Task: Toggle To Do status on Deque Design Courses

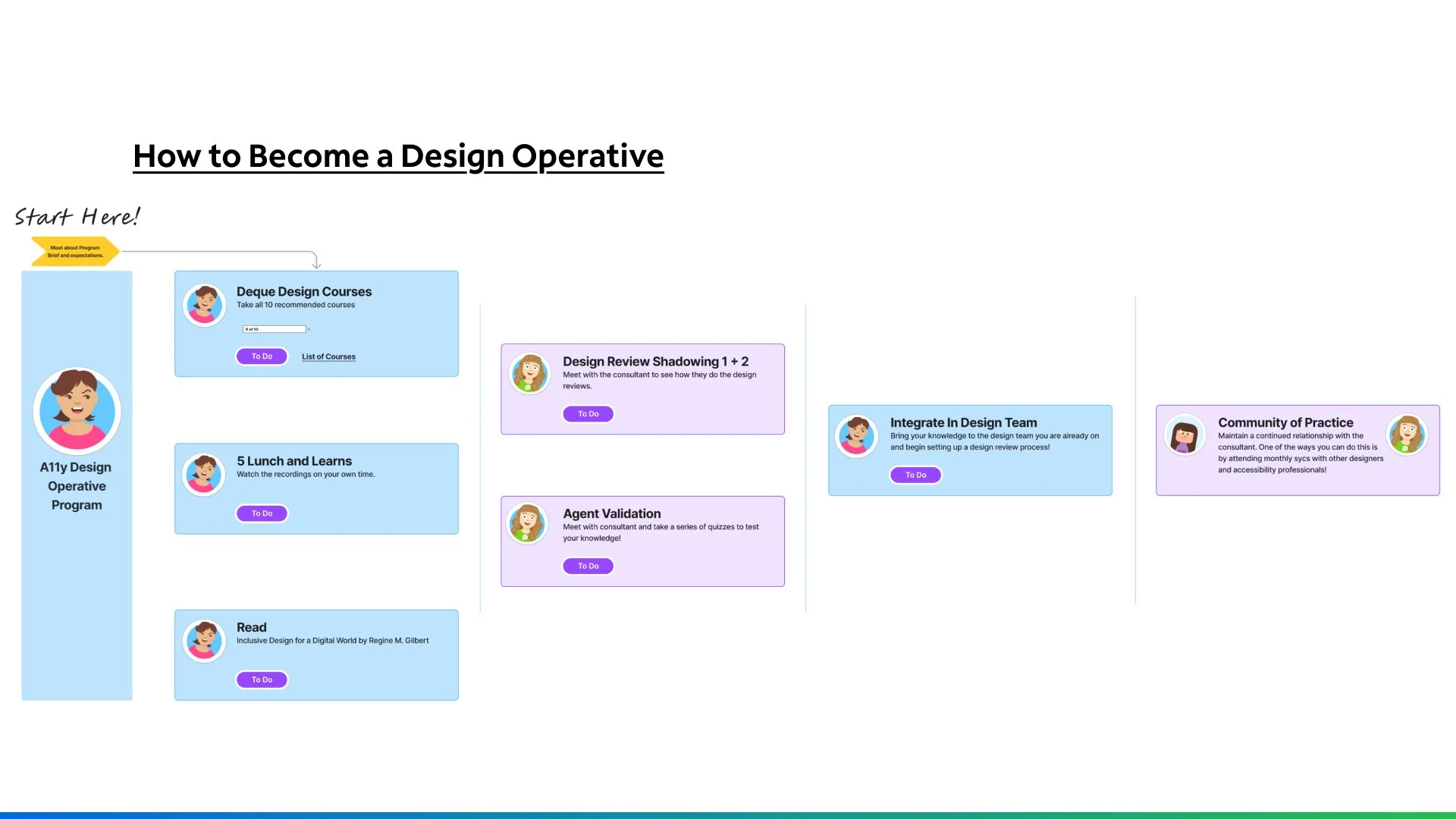Action: pos(262,356)
